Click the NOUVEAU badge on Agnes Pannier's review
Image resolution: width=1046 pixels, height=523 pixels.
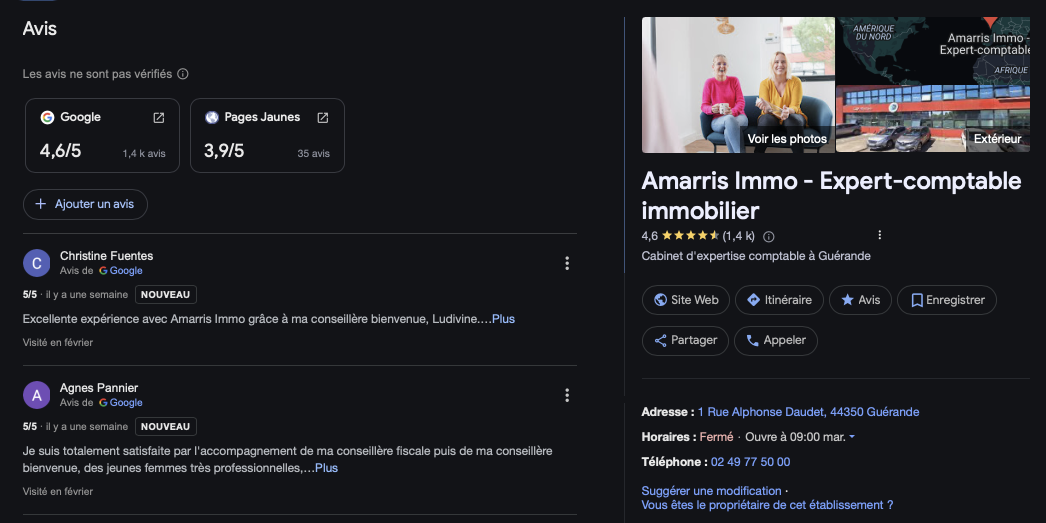click(166, 427)
